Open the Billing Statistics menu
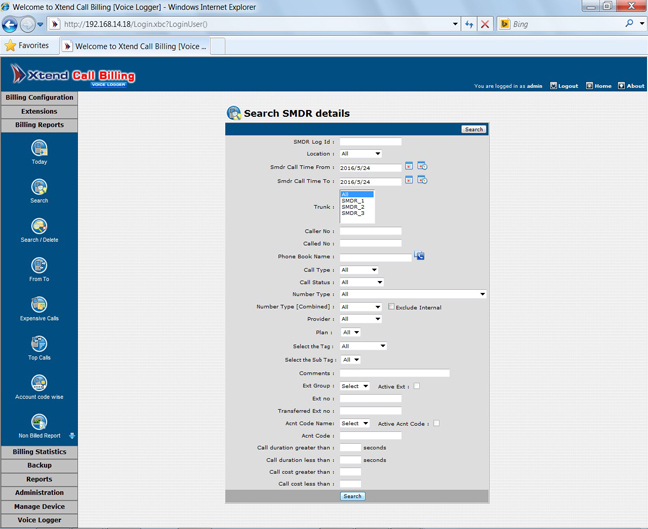Viewport: 648px width, 529px height. (39, 452)
